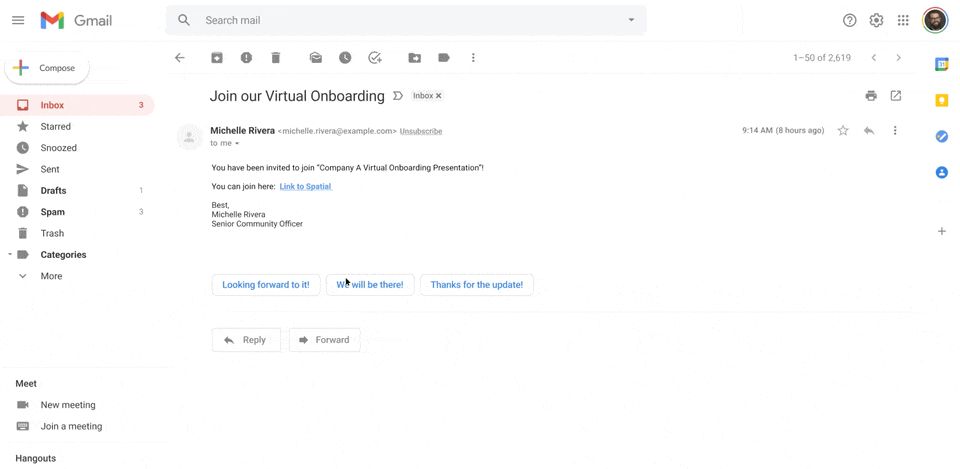Open the 'Link to Spatial' hyperlink
Screen dimensions: 960x469
coord(305,186)
